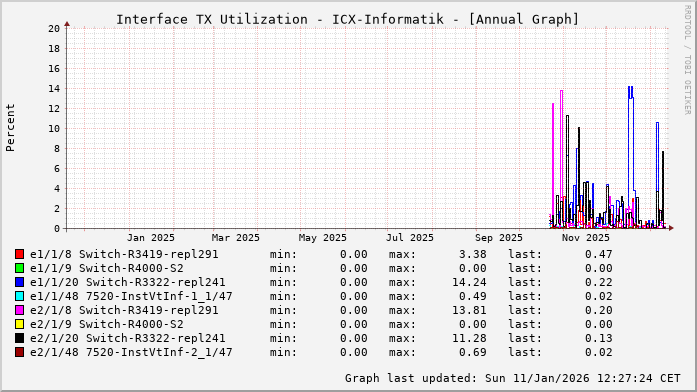This screenshot has height=392, width=697.
Task: Click the legend label e1/1/20 Switch-R3322-repl241
Action: (128, 282)
